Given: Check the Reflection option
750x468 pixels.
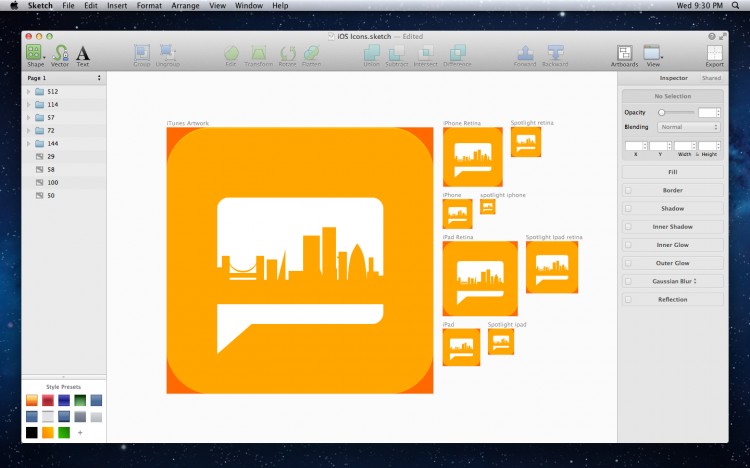Looking at the screenshot, I should click(628, 299).
